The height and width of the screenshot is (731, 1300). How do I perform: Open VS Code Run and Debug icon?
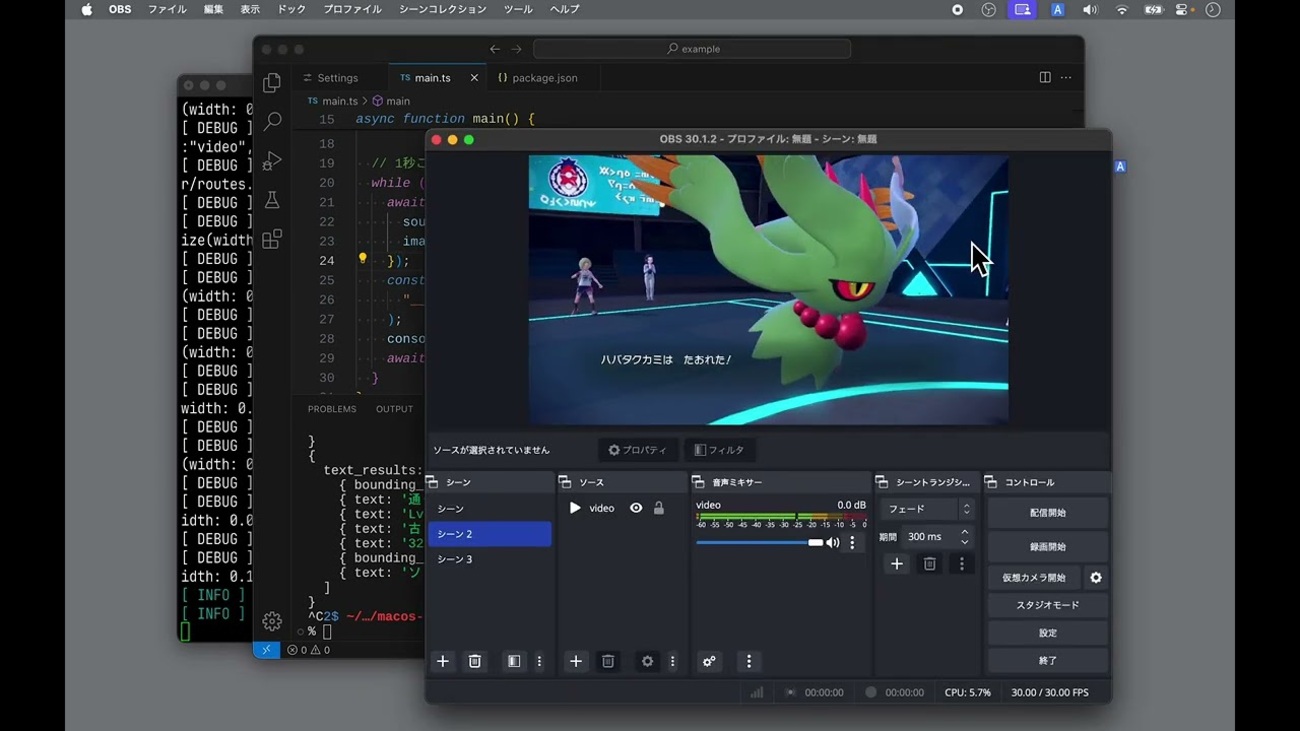click(x=272, y=161)
